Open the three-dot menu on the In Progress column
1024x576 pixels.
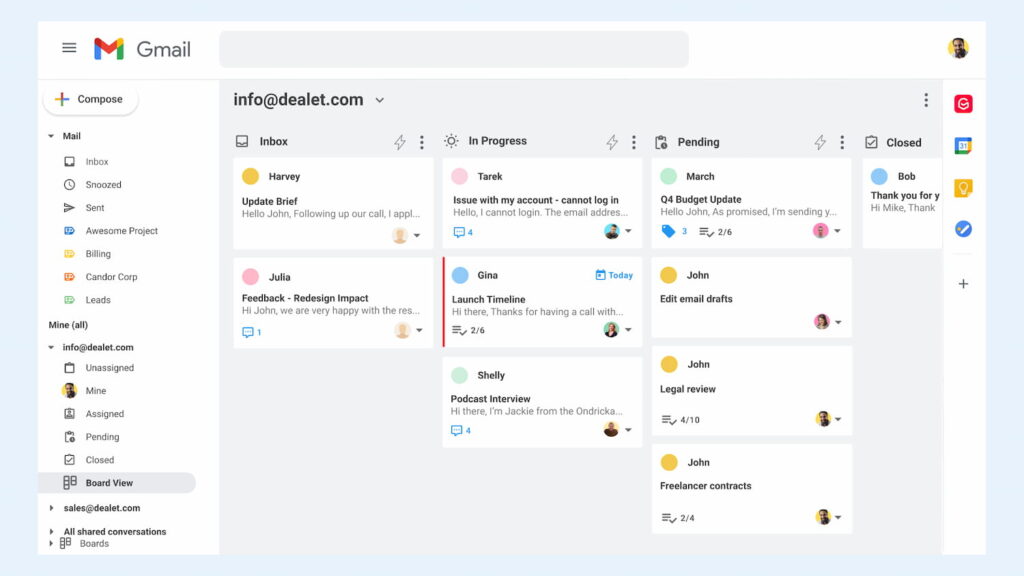coord(633,141)
